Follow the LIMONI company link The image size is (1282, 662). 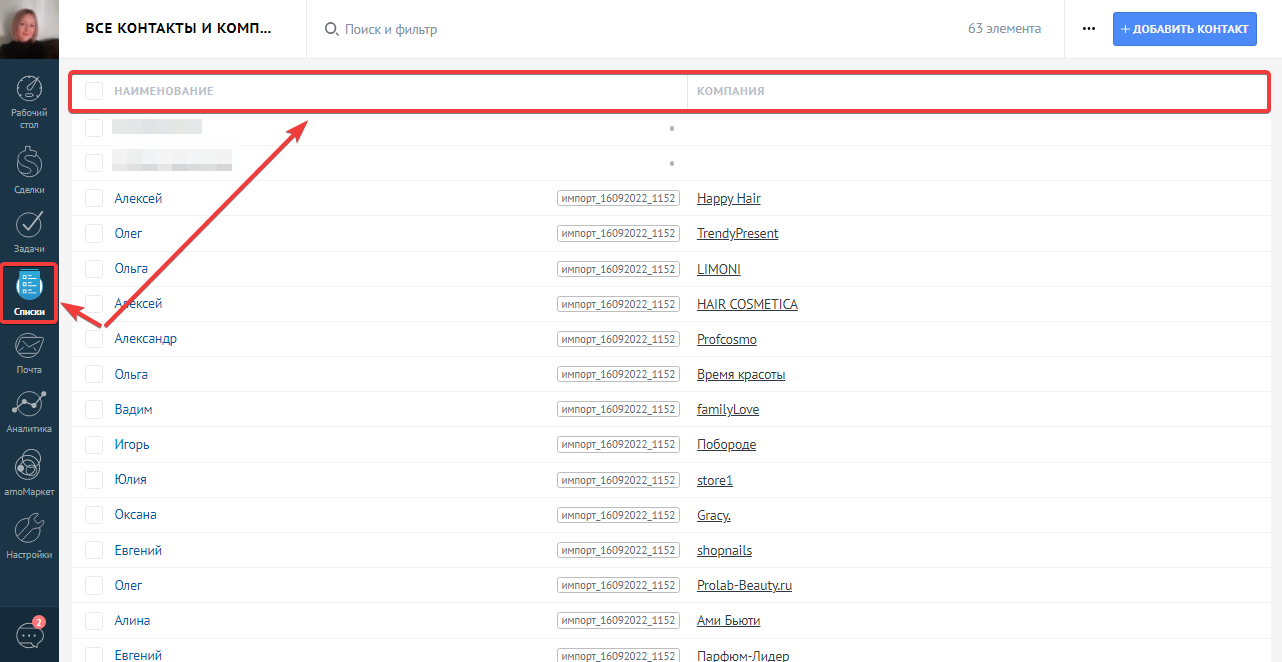click(x=719, y=269)
